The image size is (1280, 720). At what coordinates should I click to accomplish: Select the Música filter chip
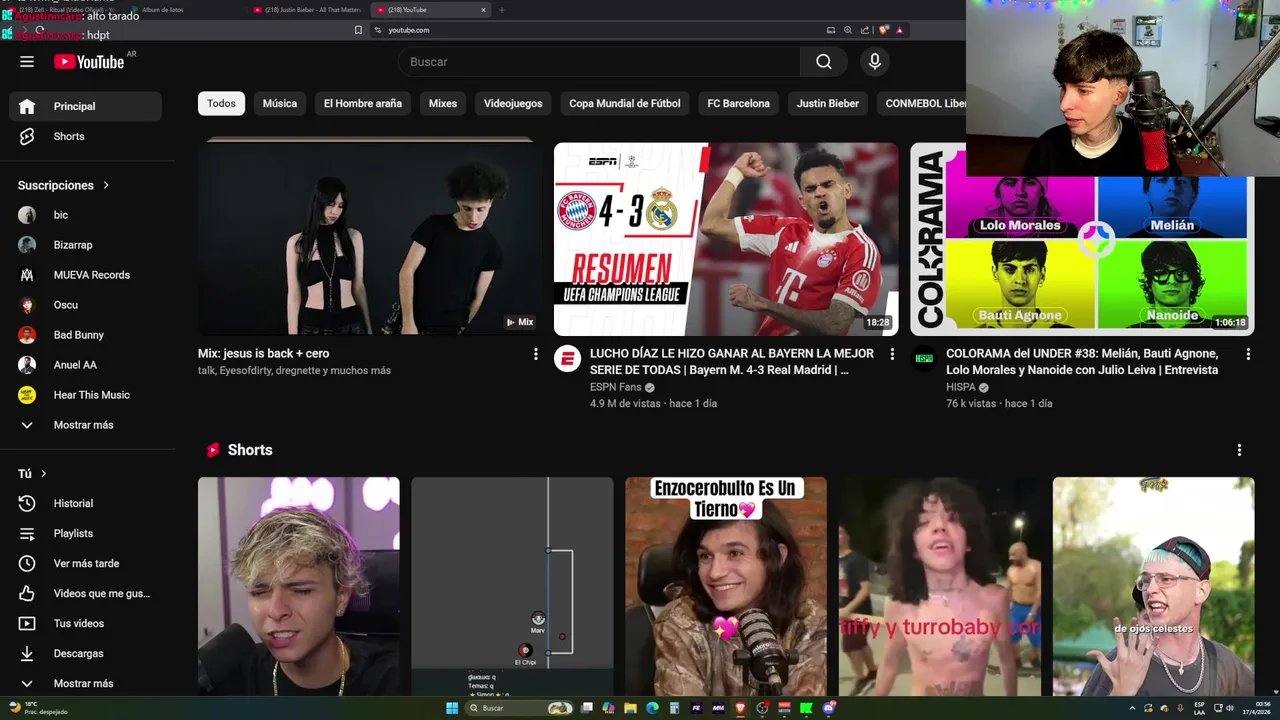coord(280,103)
